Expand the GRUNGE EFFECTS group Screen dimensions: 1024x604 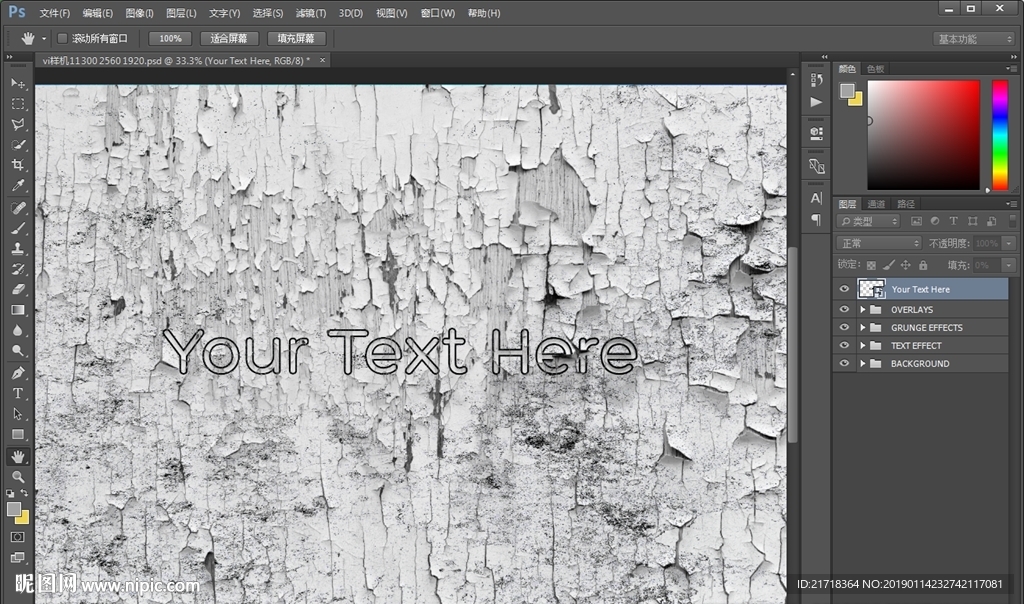point(863,327)
